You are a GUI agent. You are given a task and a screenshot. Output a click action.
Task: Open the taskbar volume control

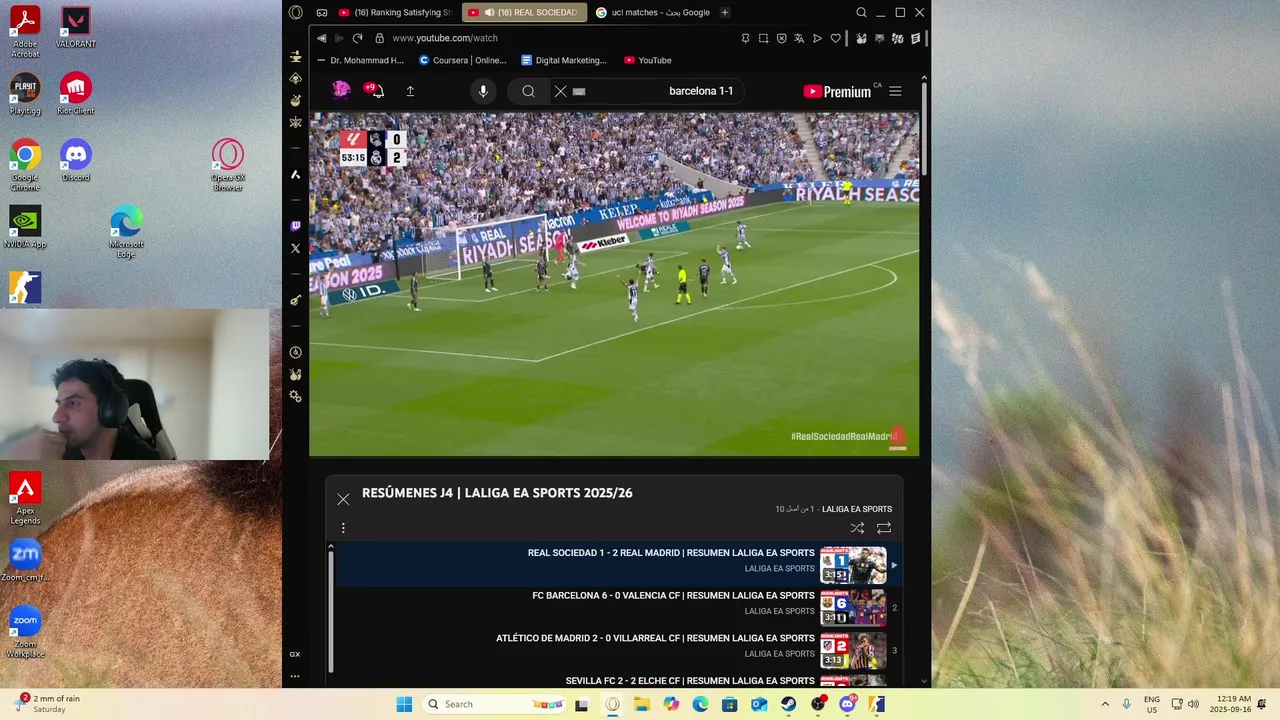[1193, 704]
